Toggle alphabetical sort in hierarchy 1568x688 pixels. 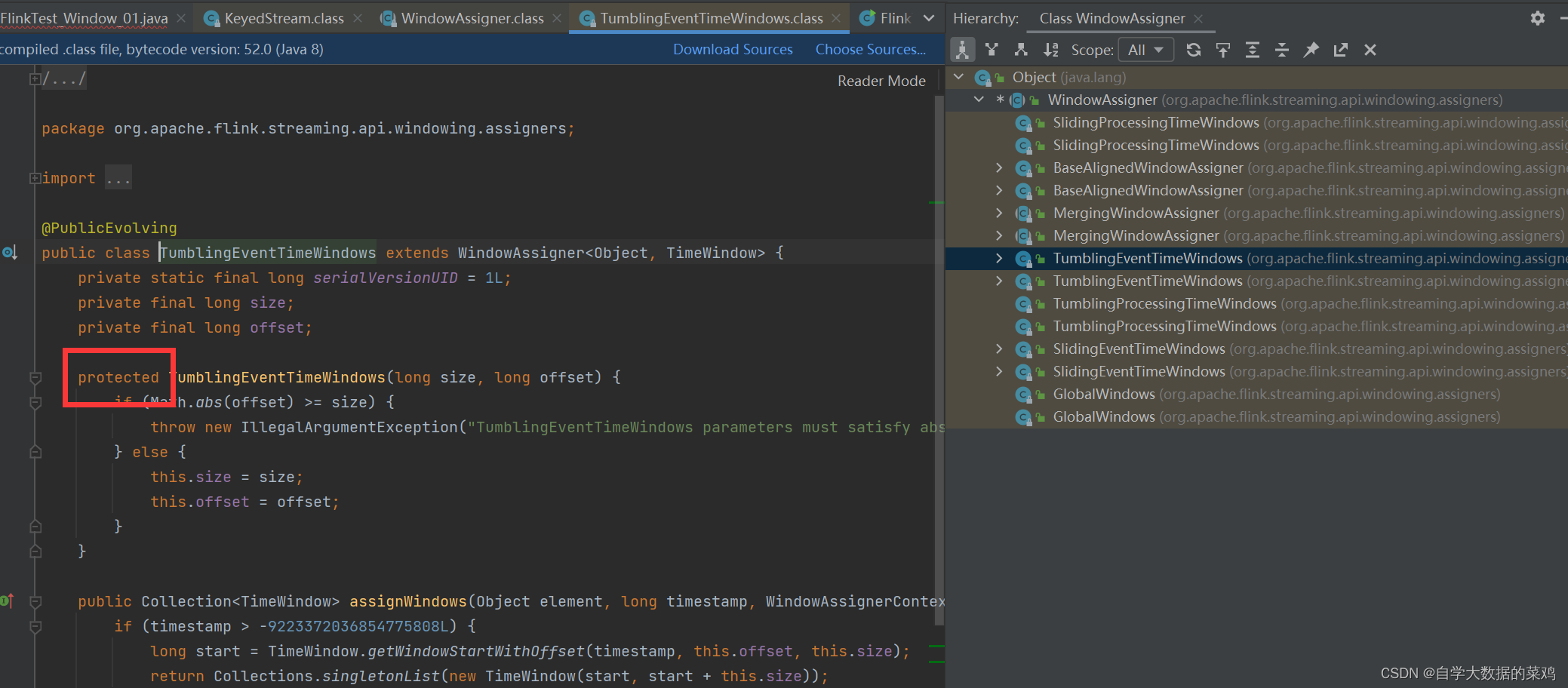(1050, 50)
